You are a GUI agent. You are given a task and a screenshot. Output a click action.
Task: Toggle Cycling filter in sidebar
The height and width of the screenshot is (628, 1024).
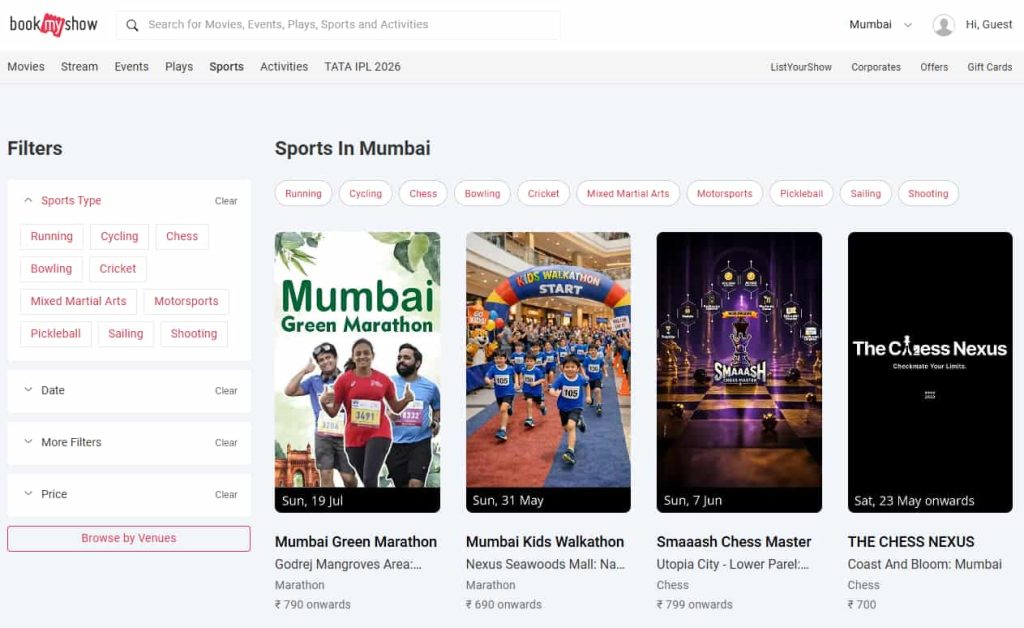(x=120, y=236)
